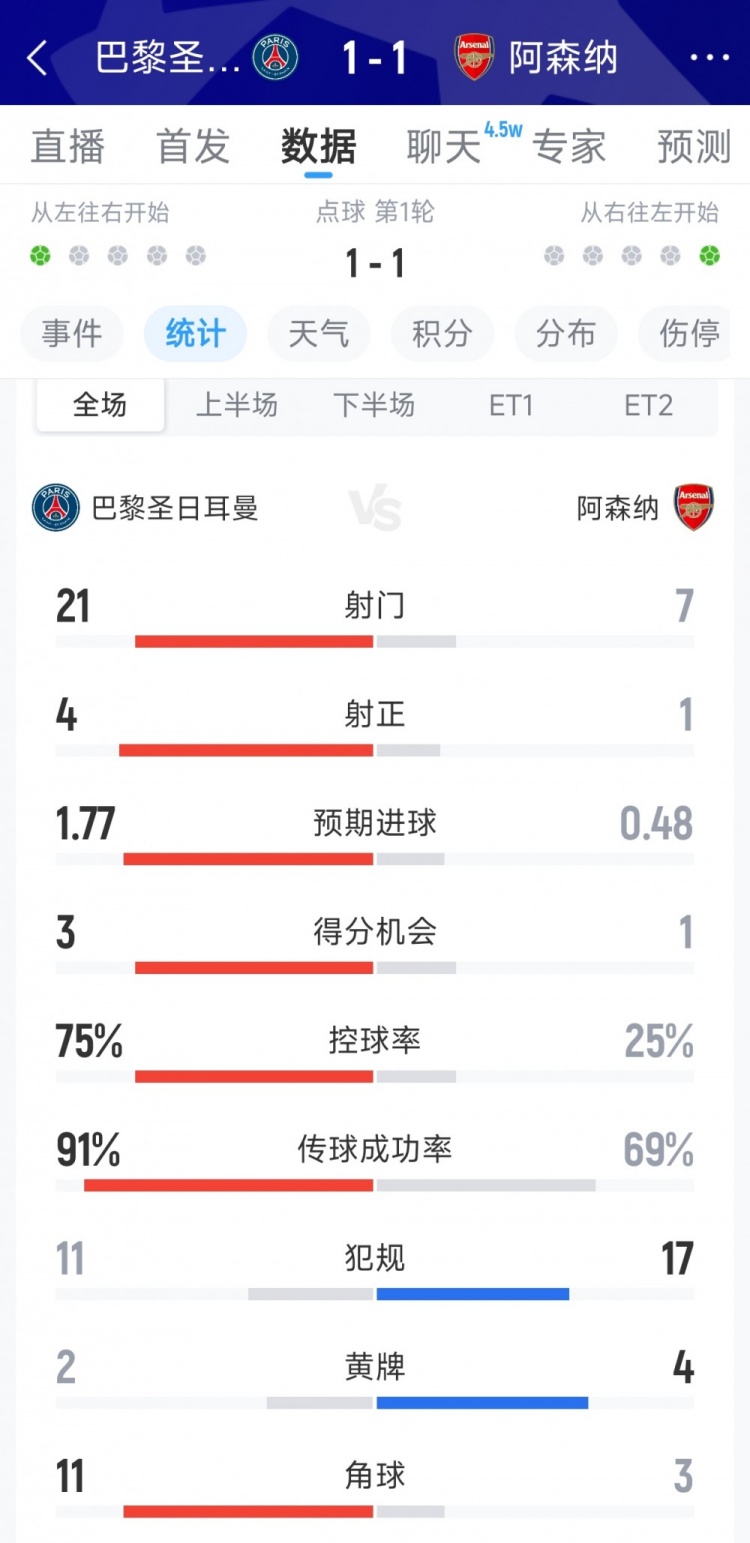Tap the PSG crest in header
The width and height of the screenshot is (750, 1543).
point(275,58)
